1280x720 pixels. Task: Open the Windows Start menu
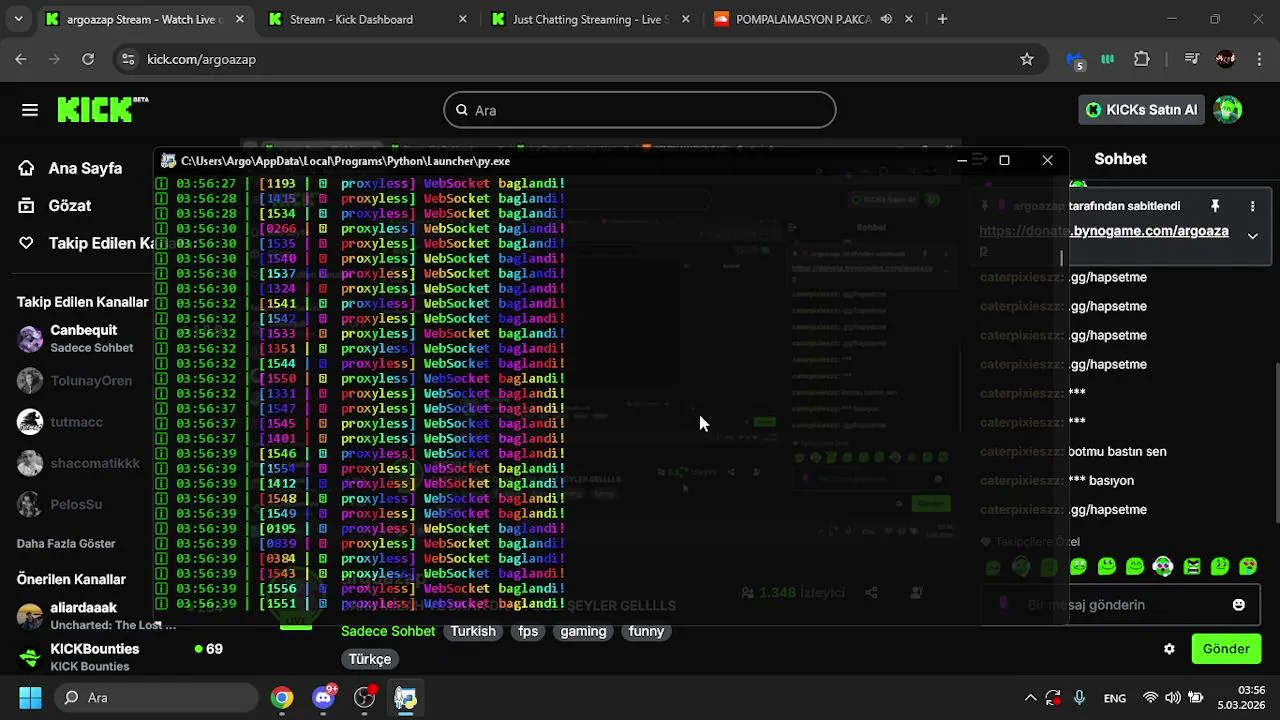pyautogui.click(x=30, y=697)
